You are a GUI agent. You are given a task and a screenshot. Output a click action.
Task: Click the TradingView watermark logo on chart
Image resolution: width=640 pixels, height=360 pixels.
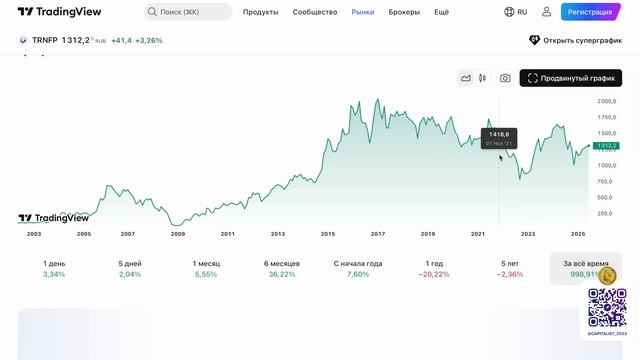53,218
